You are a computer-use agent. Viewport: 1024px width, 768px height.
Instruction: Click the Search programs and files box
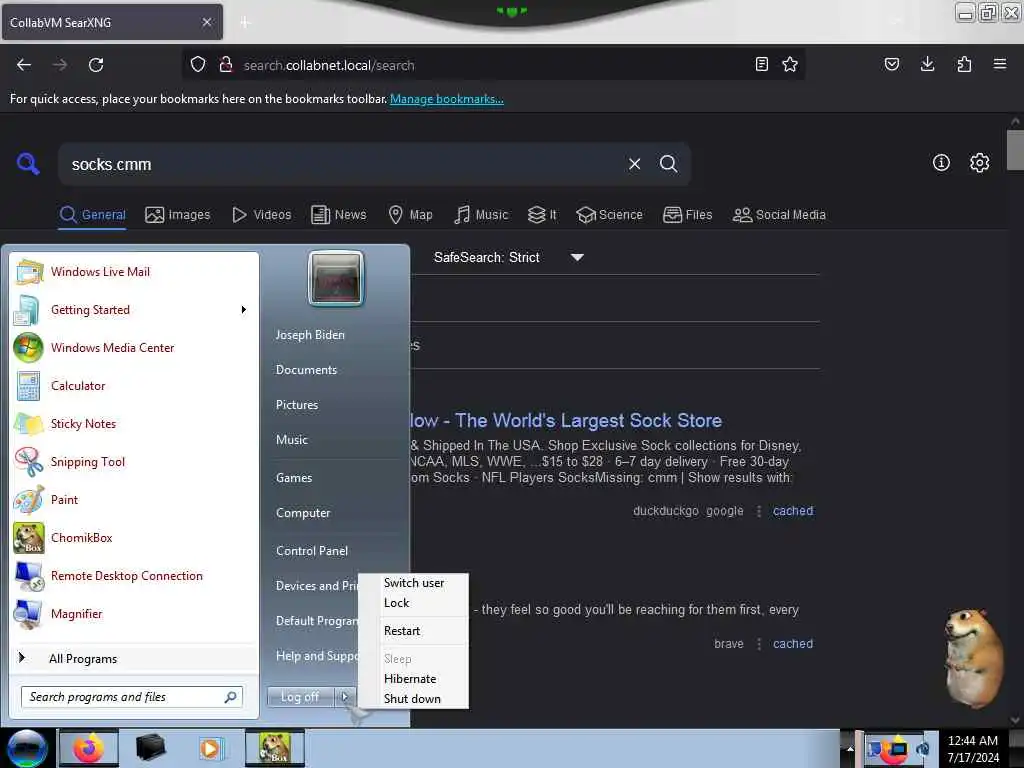click(132, 697)
